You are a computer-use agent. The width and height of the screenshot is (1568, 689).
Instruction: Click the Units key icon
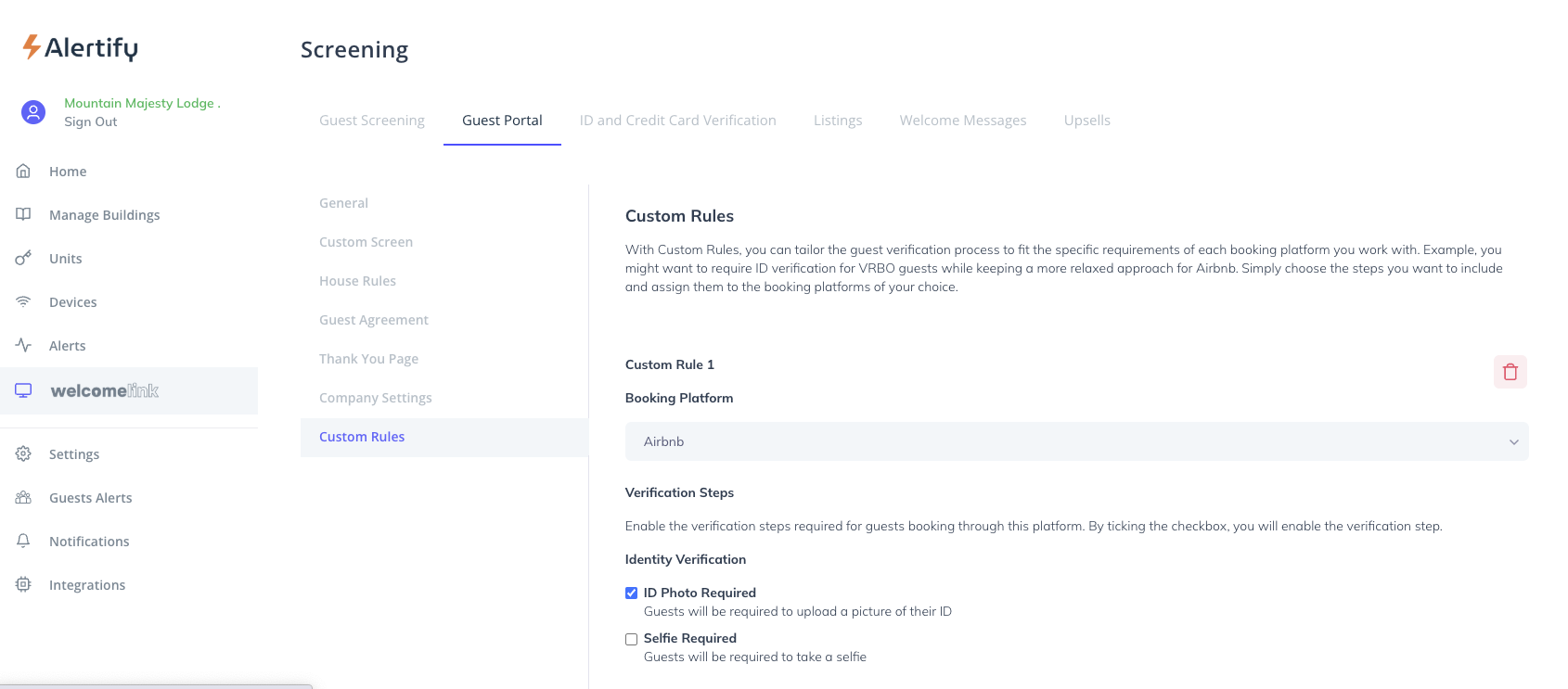point(23,258)
